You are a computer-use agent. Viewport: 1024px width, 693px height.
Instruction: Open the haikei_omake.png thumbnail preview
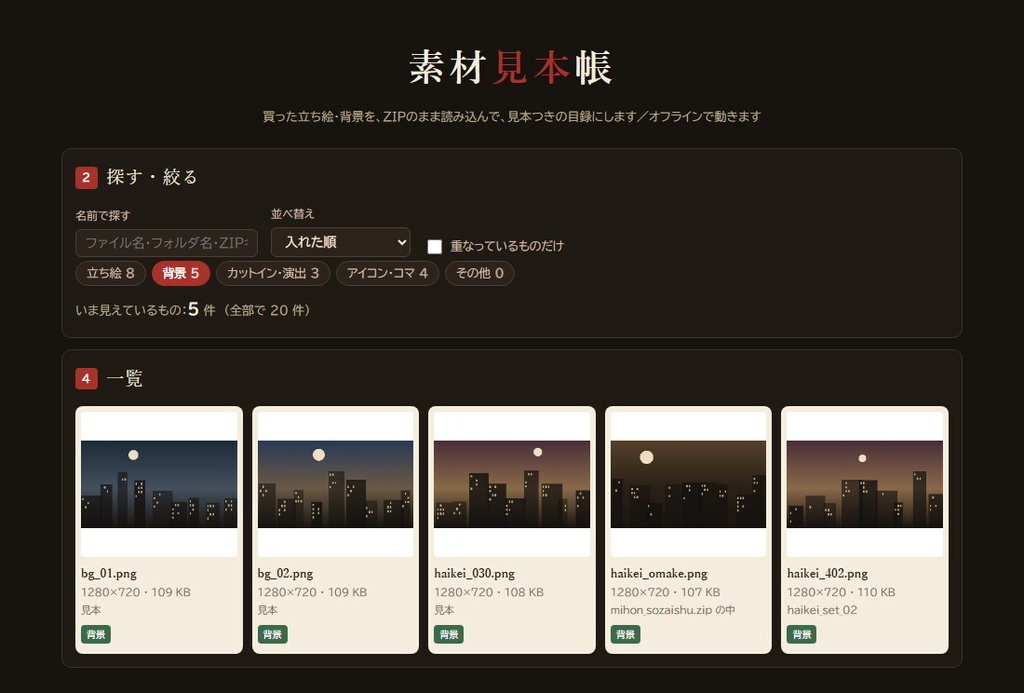click(x=688, y=484)
